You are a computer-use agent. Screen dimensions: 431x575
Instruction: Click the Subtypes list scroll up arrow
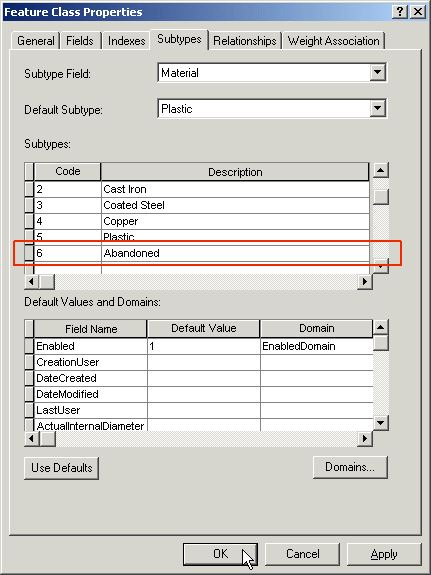(380, 171)
